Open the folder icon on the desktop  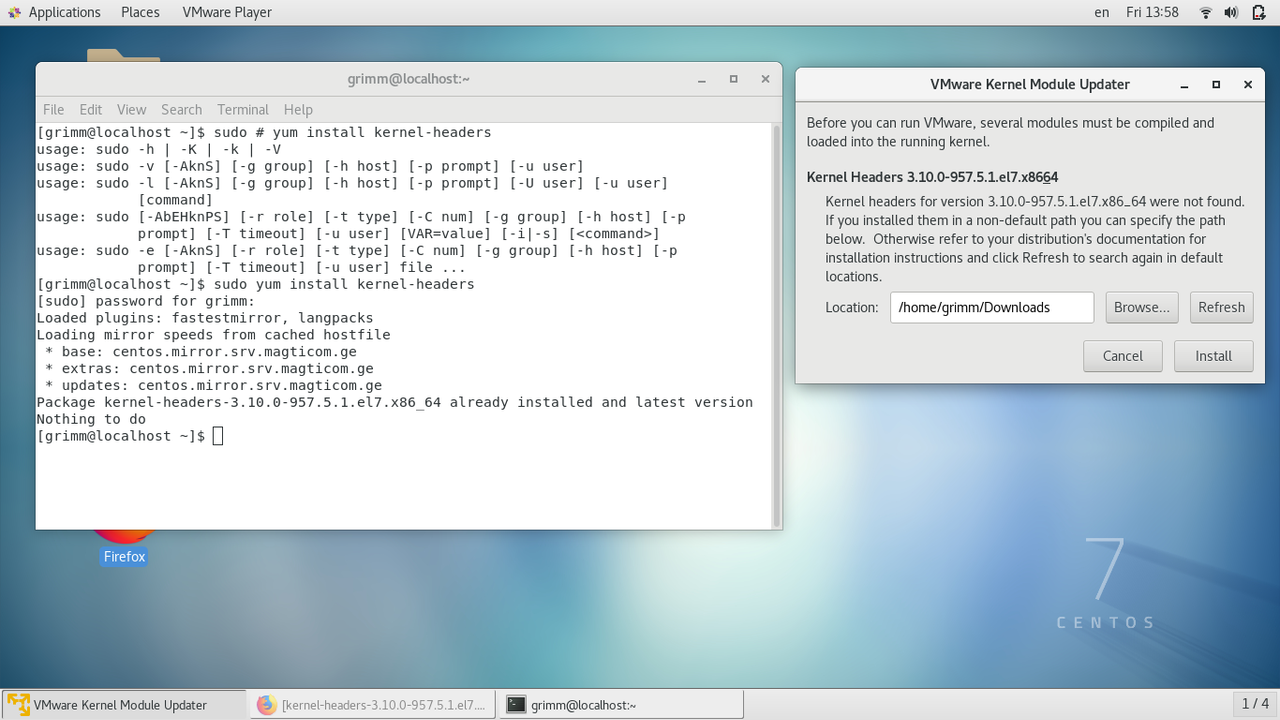point(123,55)
